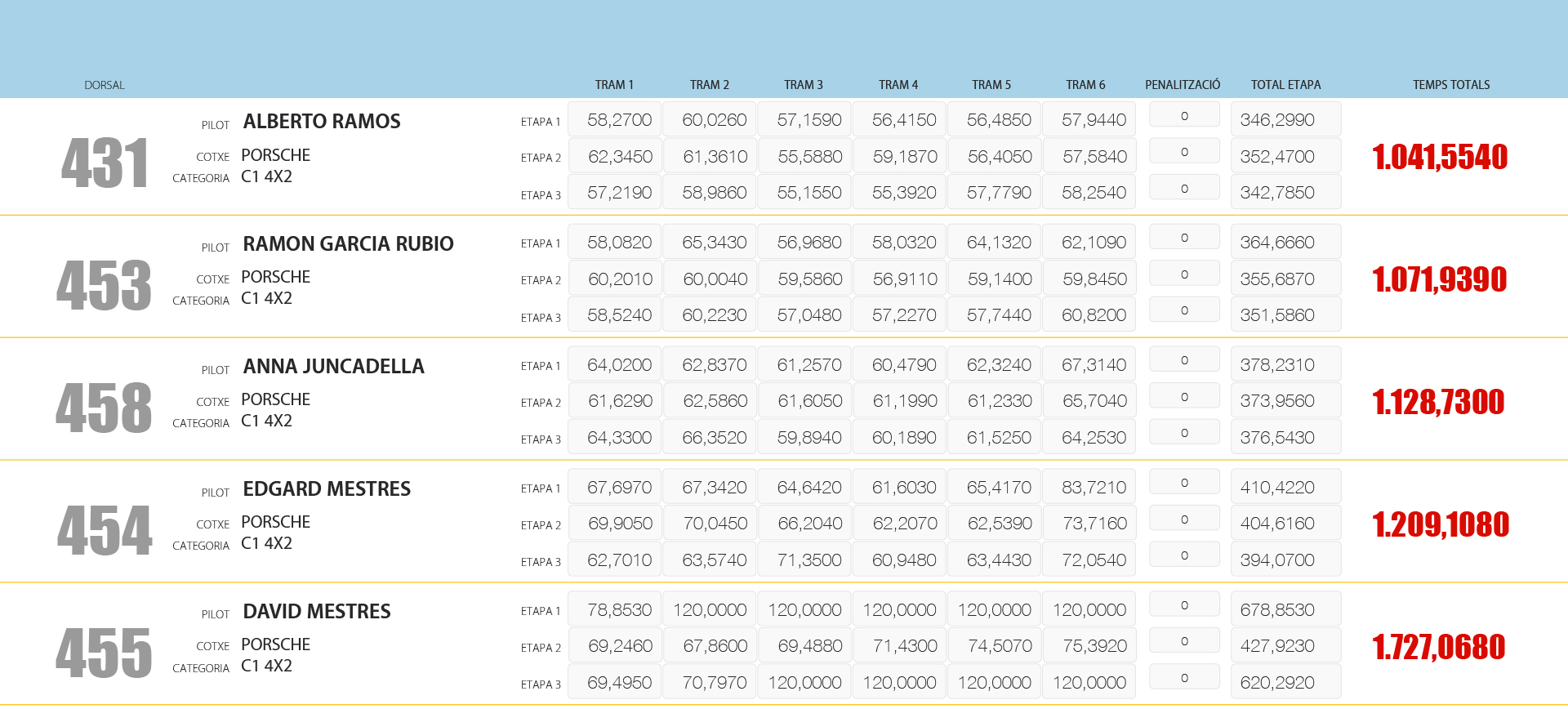Click dorsal number 431

click(105, 163)
